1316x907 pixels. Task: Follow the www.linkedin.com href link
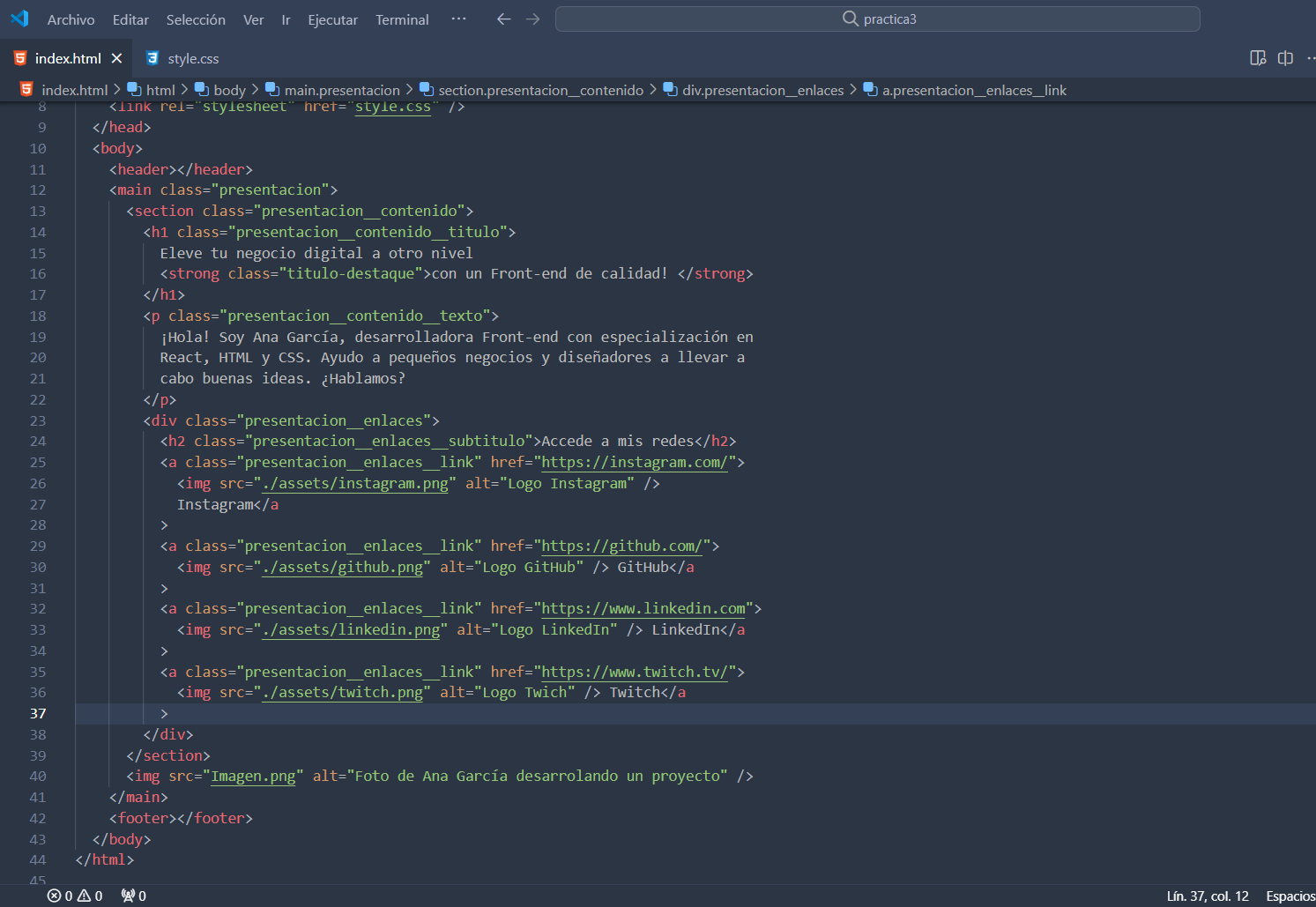pyautogui.click(x=643, y=608)
